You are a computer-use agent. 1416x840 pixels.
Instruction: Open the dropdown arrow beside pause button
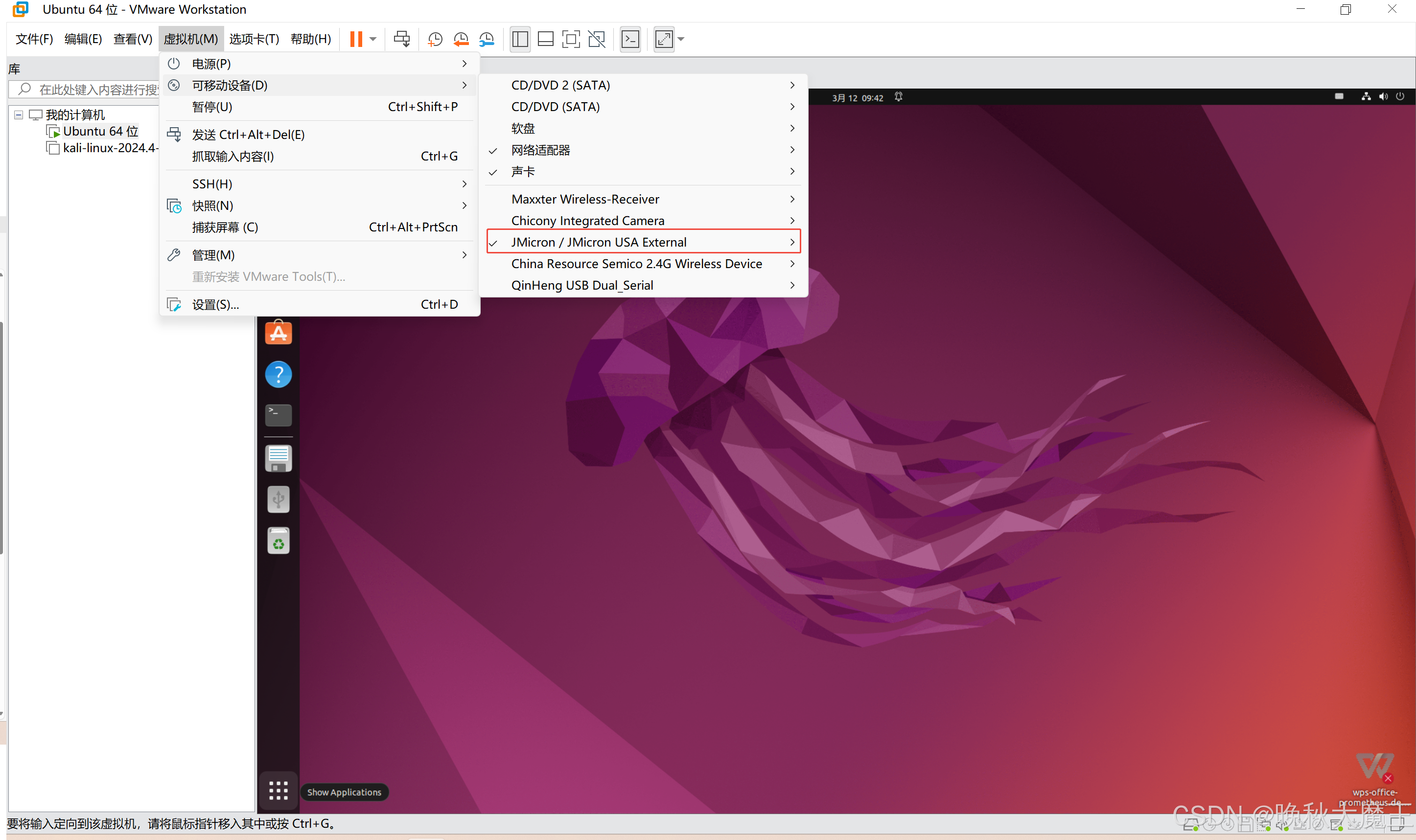(373, 39)
